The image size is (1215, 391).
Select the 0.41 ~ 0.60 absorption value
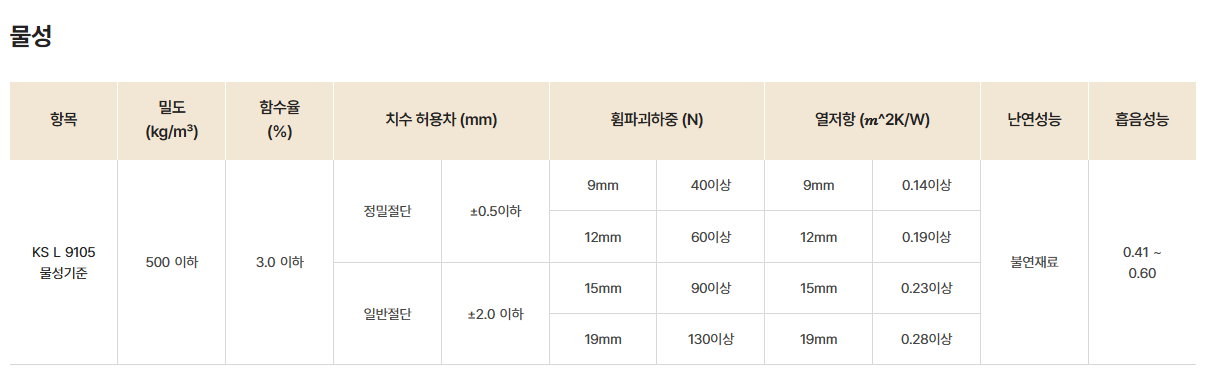1142,262
